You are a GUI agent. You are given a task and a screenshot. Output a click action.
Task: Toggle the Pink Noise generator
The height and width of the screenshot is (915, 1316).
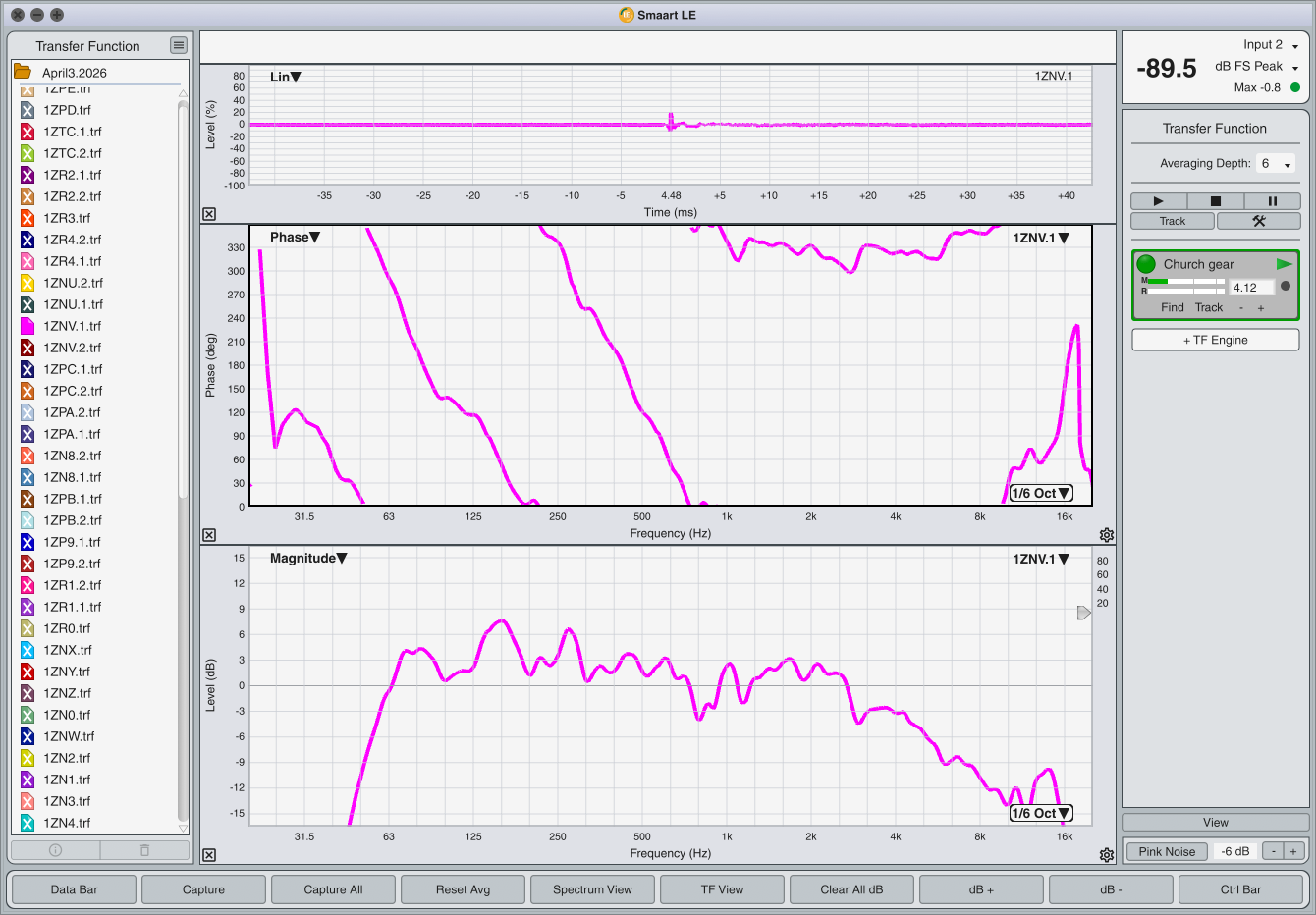[x=1167, y=851]
